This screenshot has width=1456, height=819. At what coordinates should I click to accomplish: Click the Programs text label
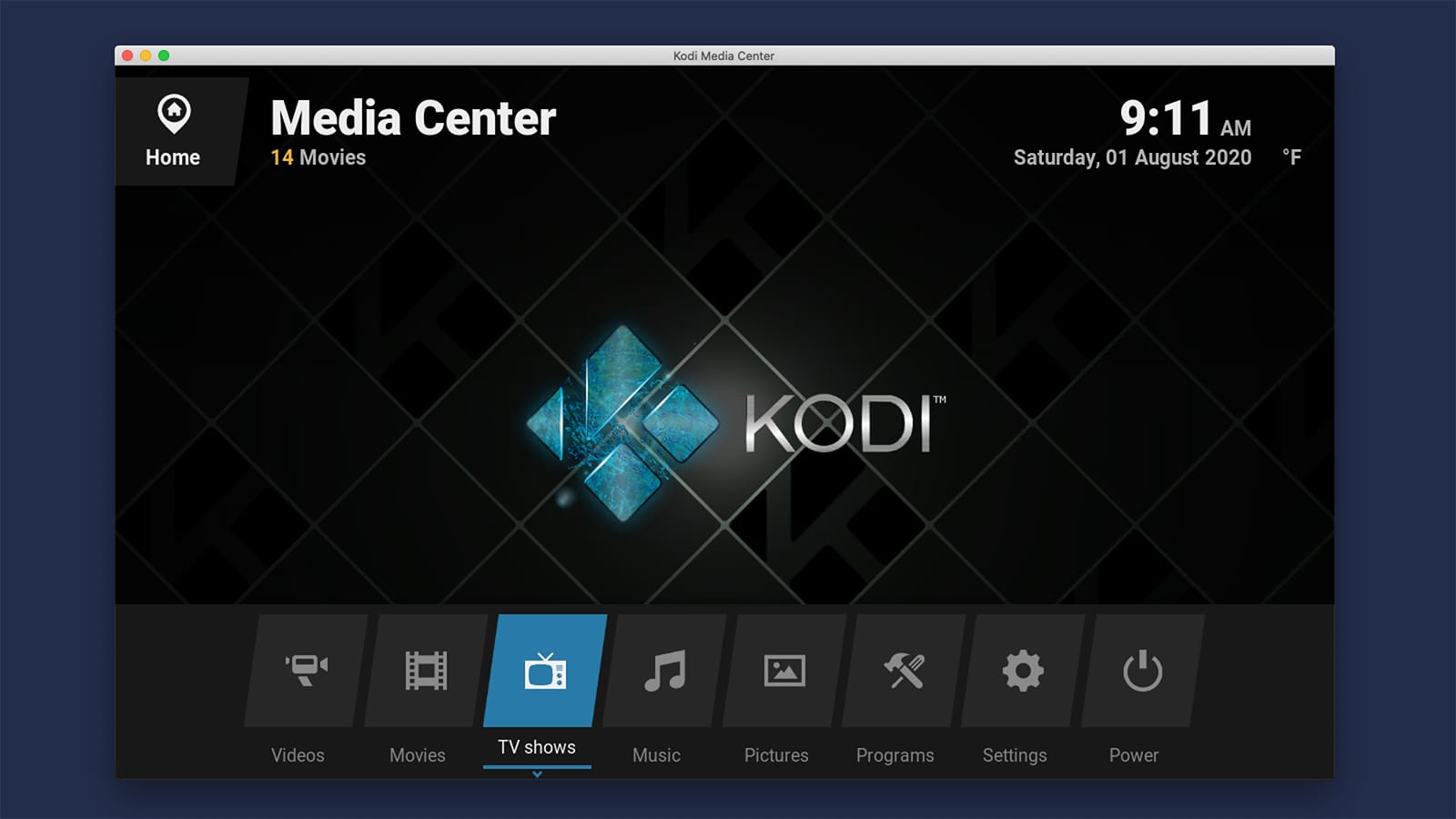tap(895, 756)
